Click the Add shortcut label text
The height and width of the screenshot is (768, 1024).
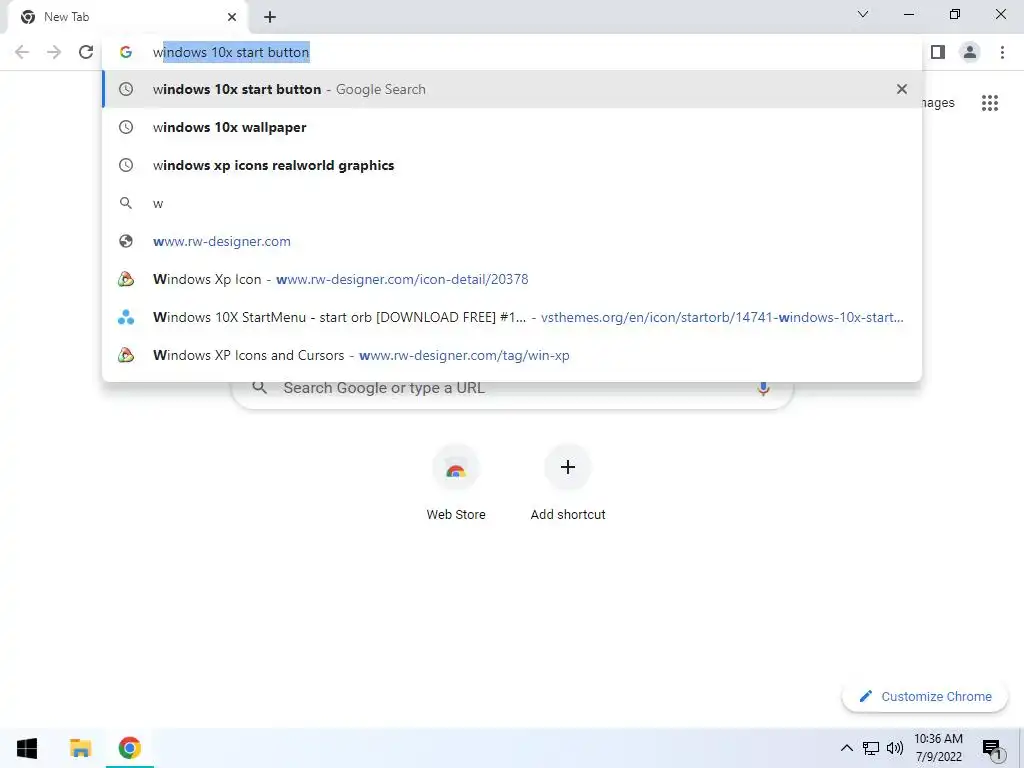point(568,515)
